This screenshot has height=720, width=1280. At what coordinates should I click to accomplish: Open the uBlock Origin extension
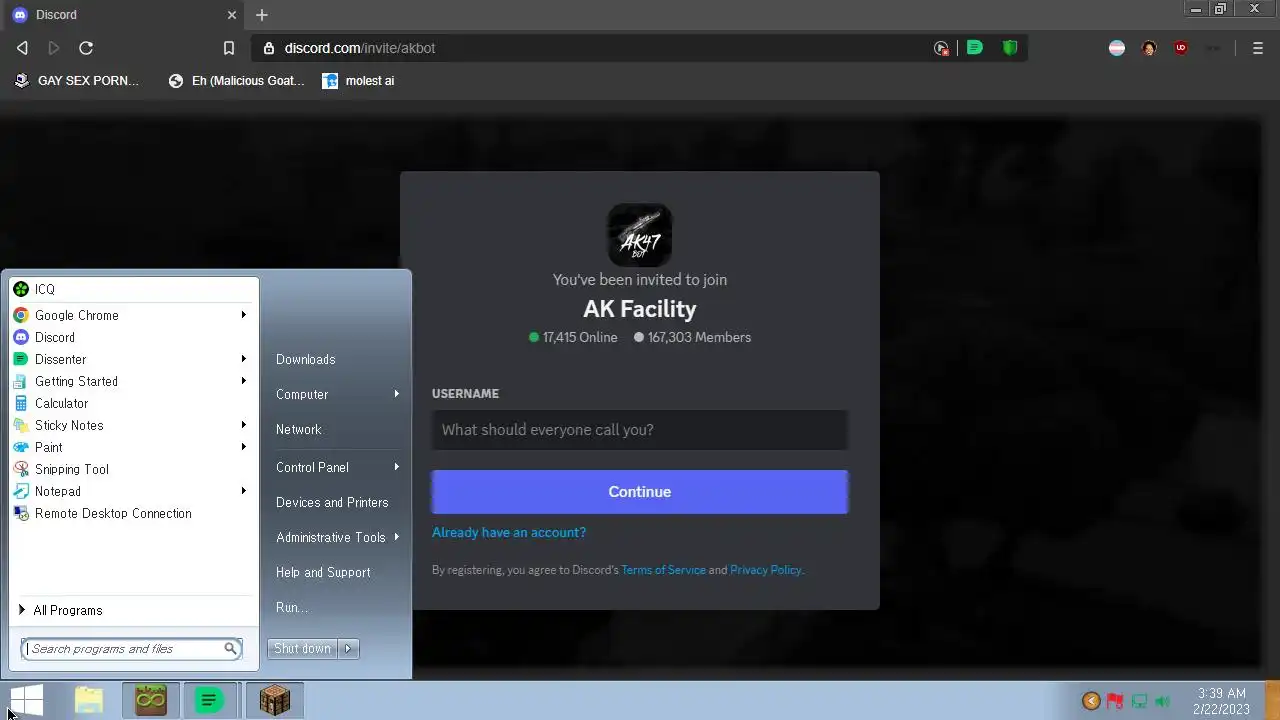1181,48
